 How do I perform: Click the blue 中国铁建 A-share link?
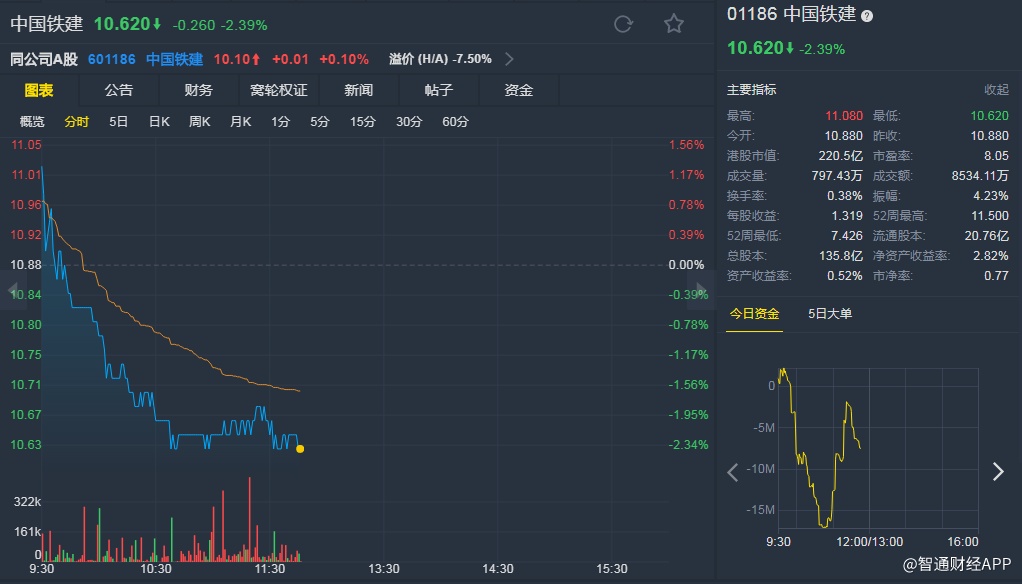click(x=174, y=59)
